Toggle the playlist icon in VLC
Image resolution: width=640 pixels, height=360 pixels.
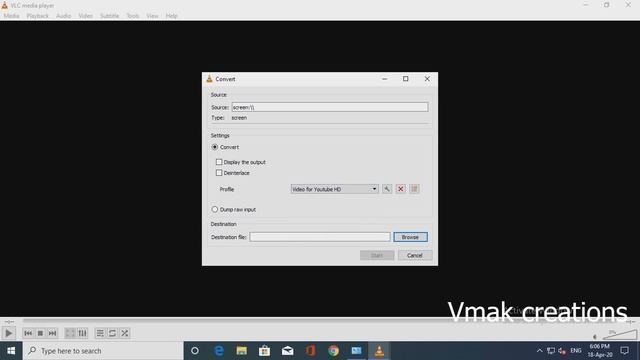point(100,333)
